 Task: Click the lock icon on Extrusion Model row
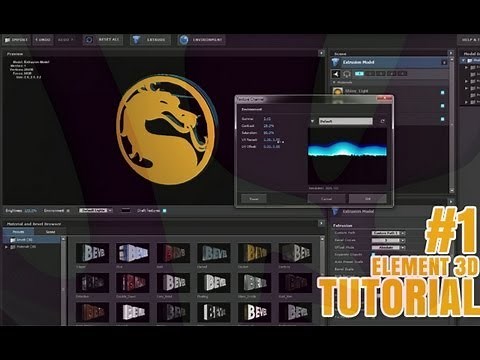click(444, 63)
